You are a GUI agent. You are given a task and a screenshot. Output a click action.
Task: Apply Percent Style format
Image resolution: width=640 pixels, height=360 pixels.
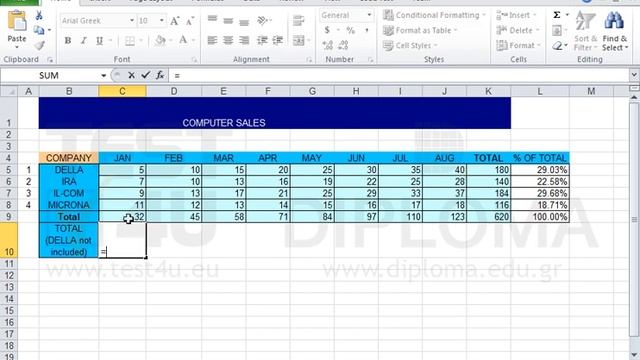point(351,30)
